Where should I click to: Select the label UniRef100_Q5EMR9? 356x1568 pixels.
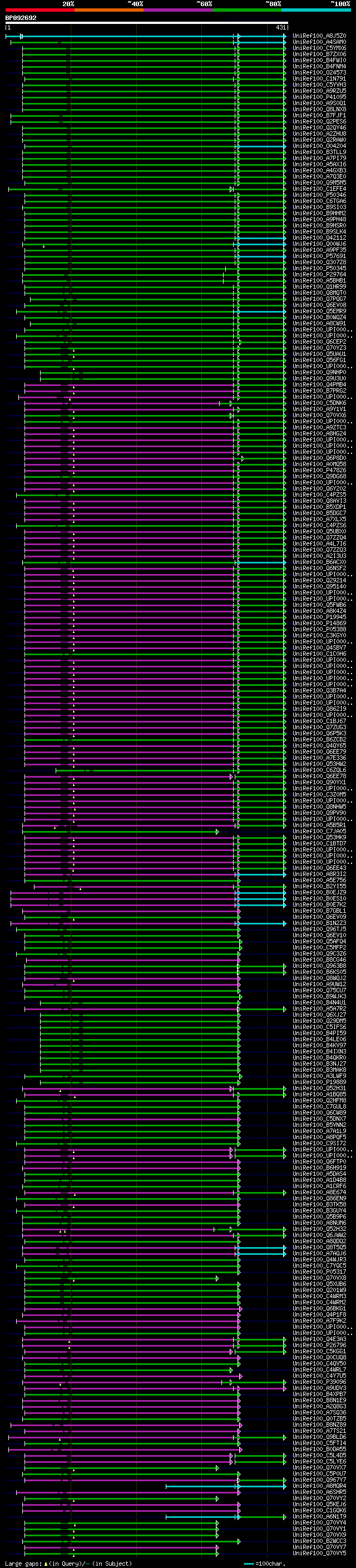coord(319,311)
